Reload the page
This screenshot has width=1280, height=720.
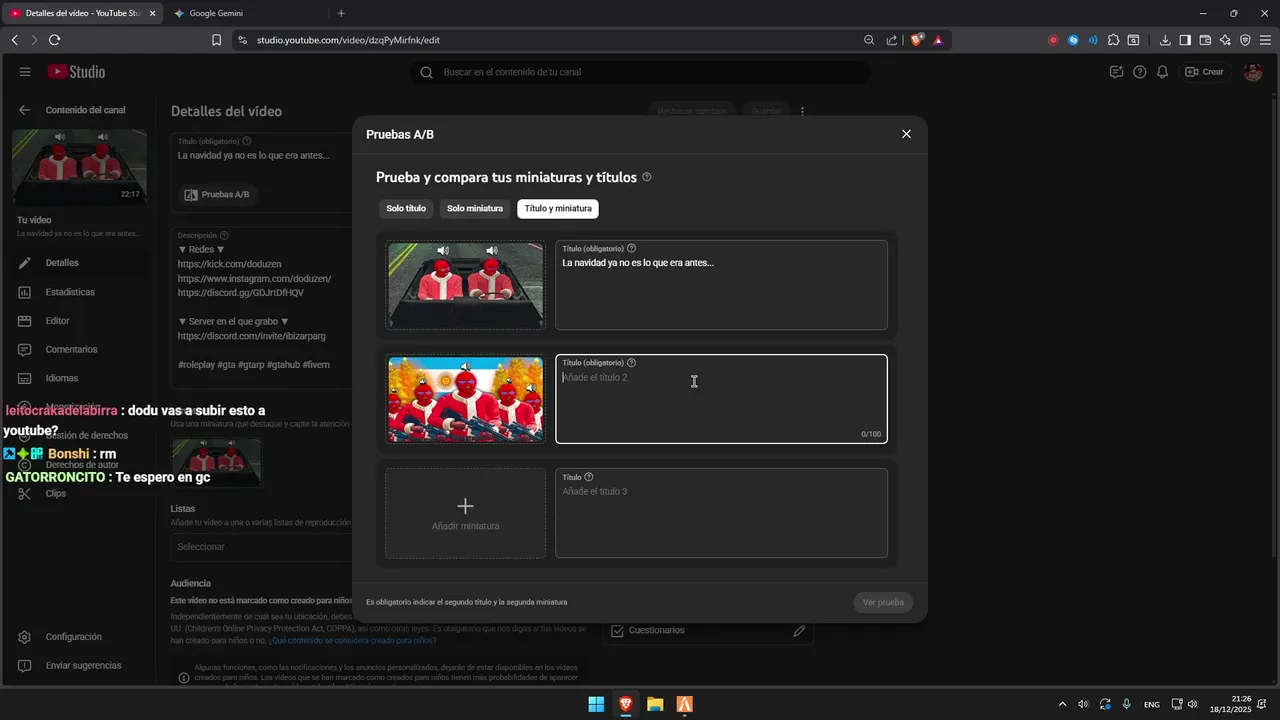(x=54, y=40)
